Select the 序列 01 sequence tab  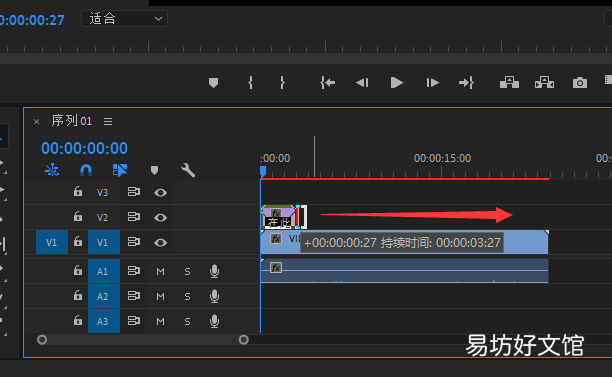tap(72, 121)
